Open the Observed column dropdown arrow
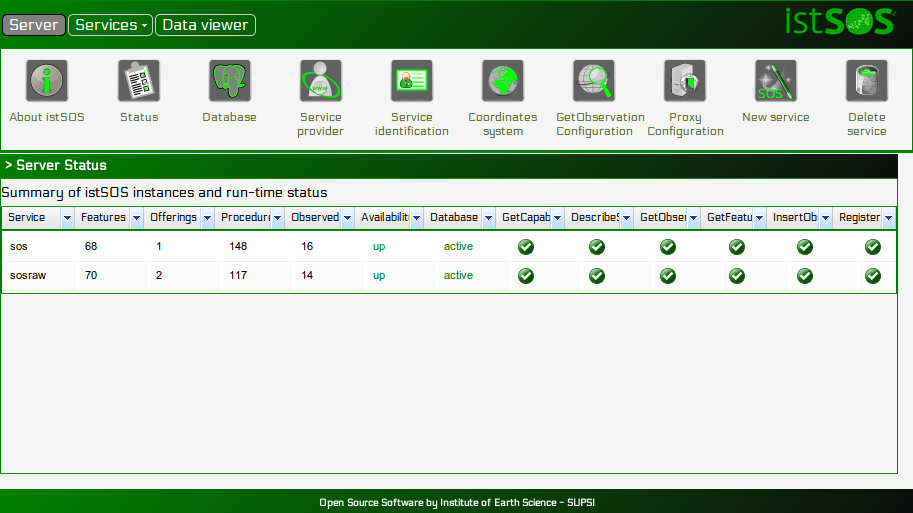 pyautogui.click(x=347, y=218)
